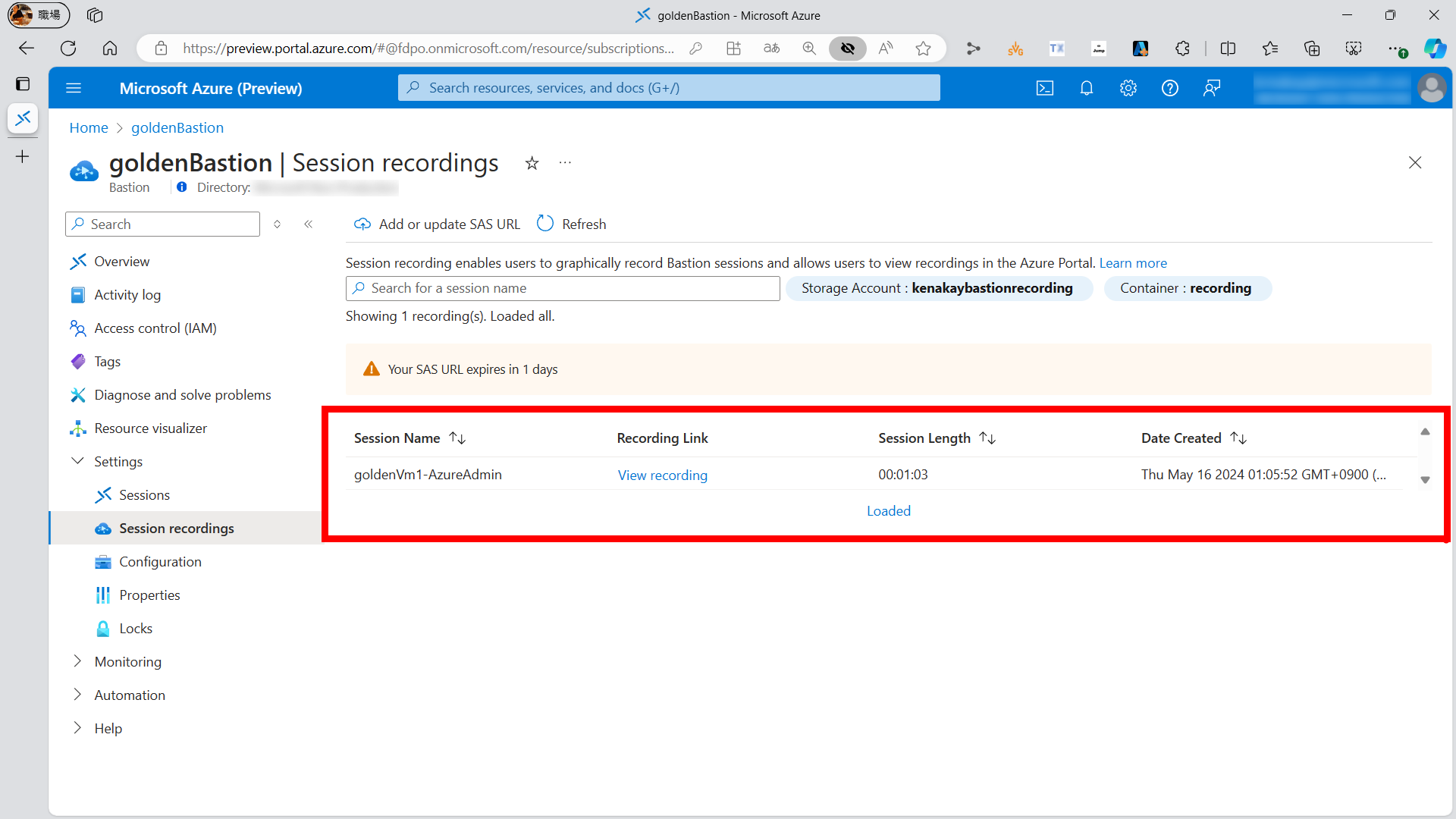Click the Loaded link below the table
Screen dimensions: 1456x819
(x=889, y=511)
